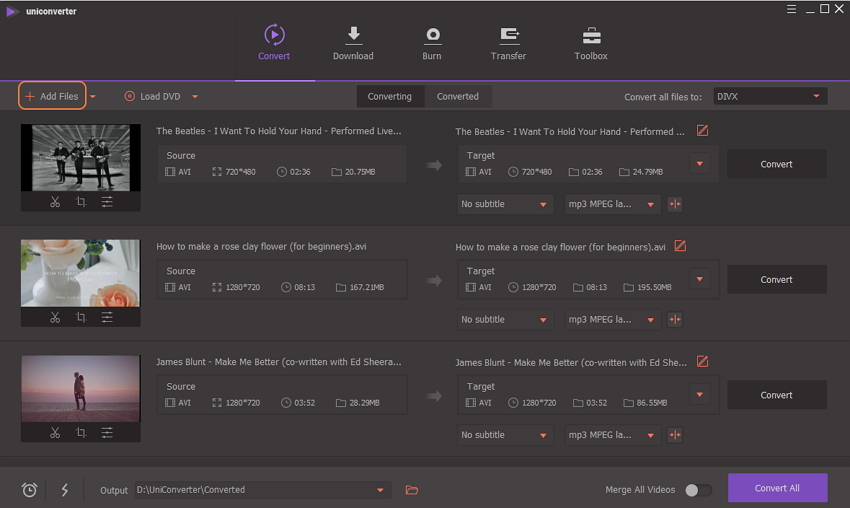Toggle the Merge All Videos switch

pos(698,490)
